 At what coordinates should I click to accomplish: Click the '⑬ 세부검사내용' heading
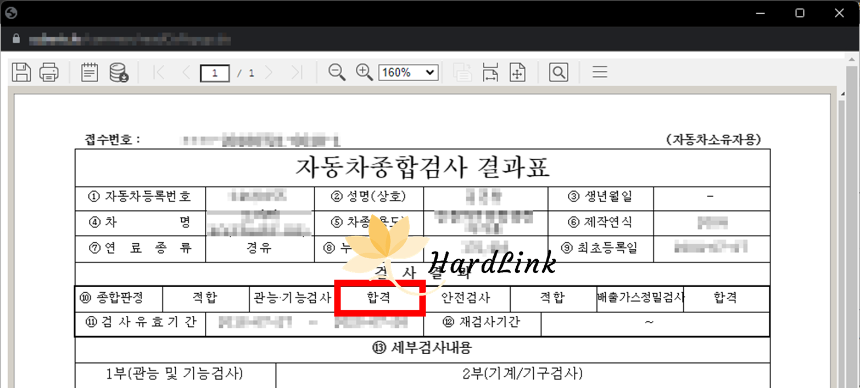422,348
